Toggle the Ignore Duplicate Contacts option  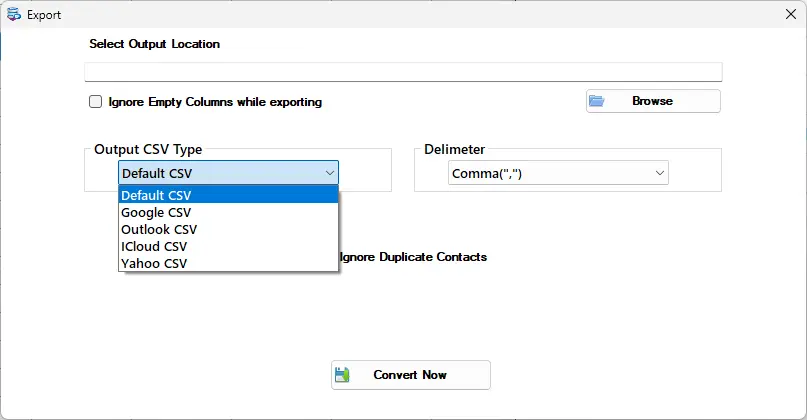[x=413, y=257]
